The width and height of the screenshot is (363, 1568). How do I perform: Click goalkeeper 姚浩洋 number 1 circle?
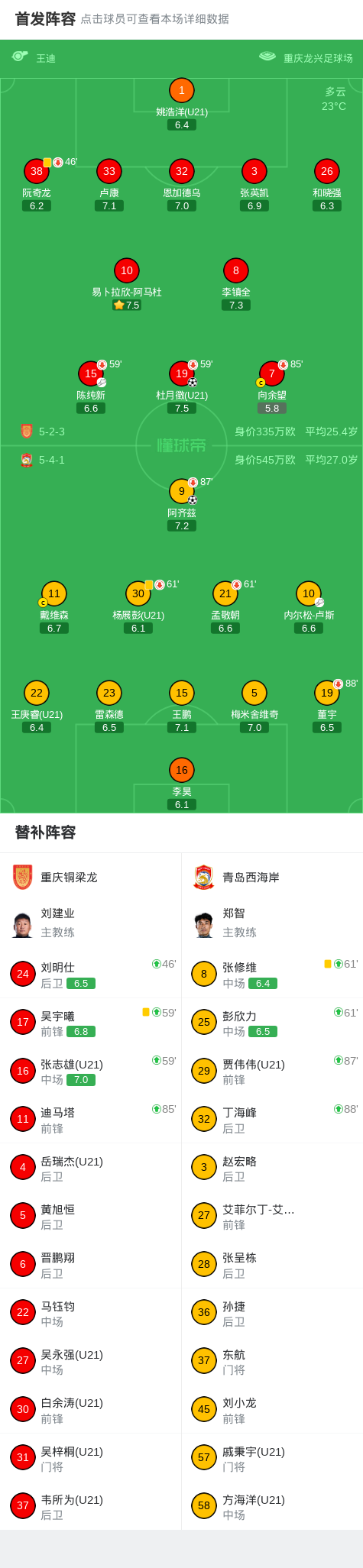(181, 90)
